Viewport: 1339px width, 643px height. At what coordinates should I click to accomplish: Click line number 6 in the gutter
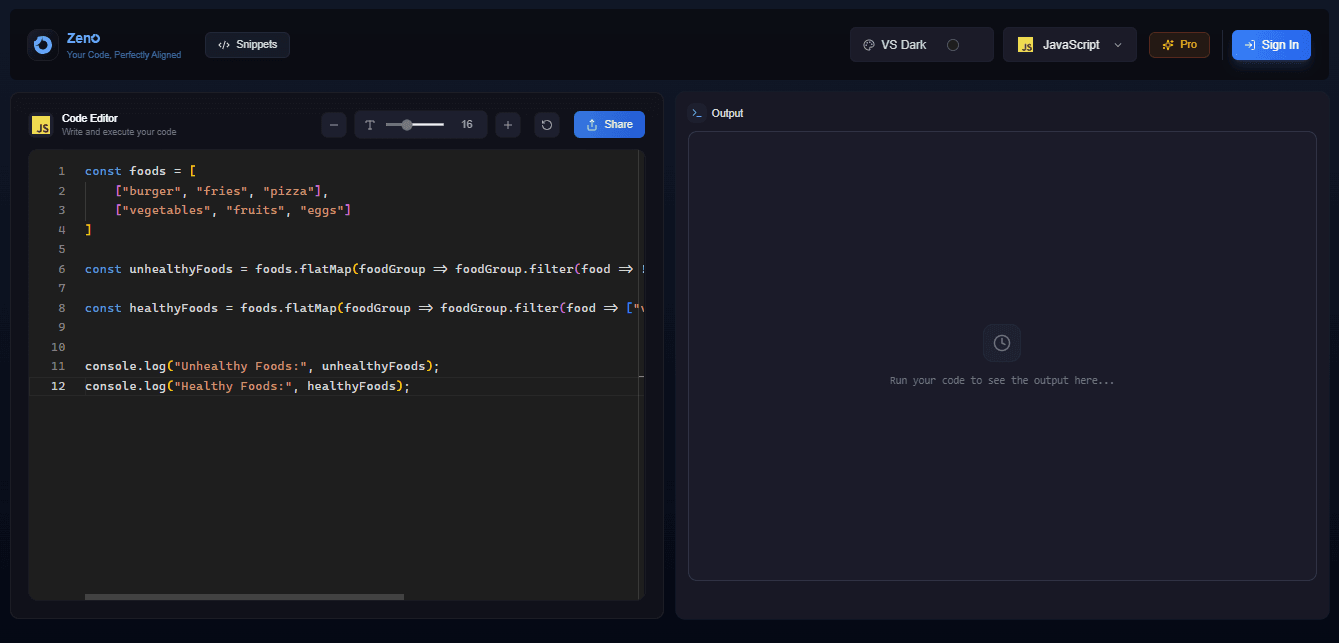[x=61, y=269]
